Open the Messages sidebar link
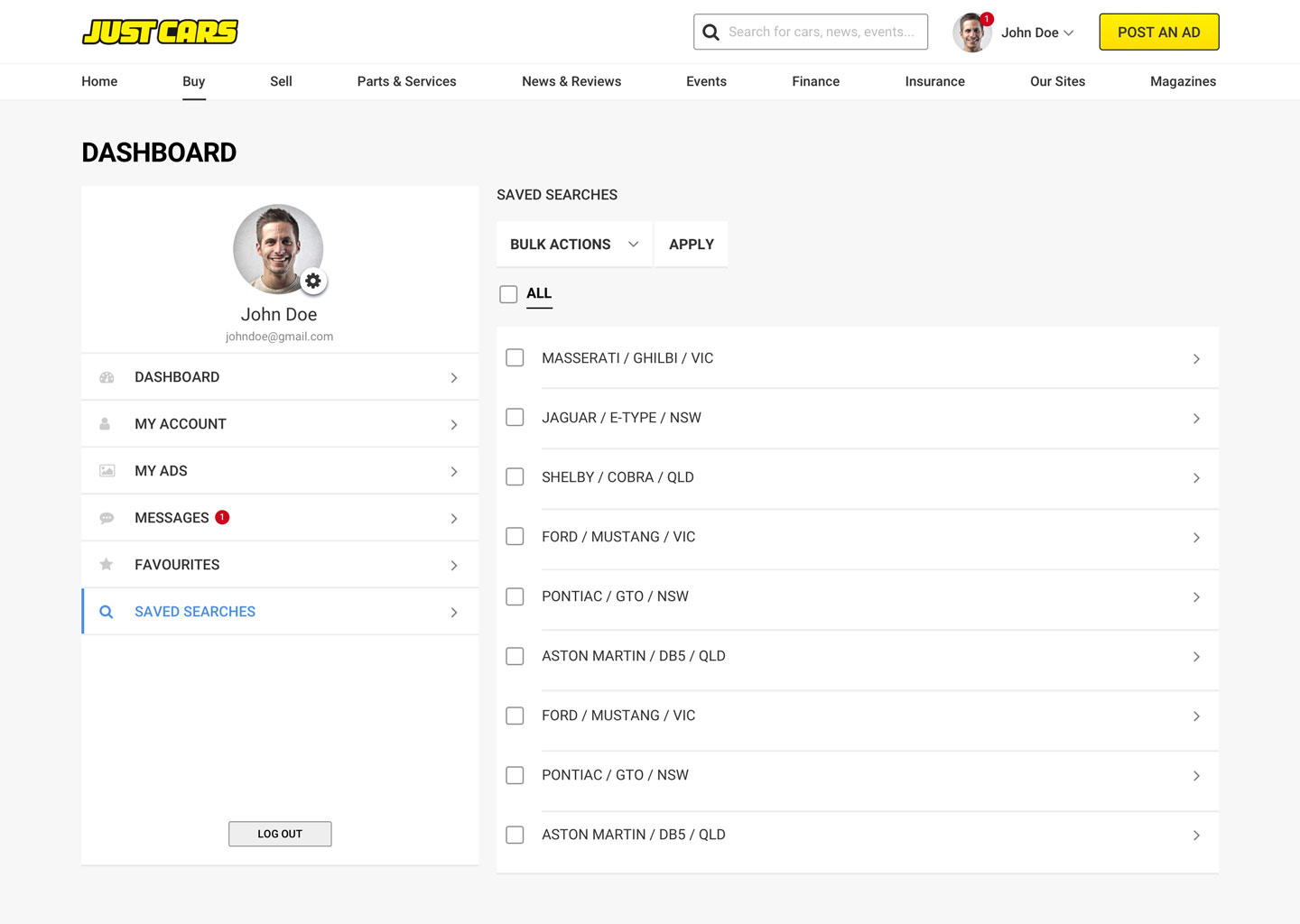 [280, 518]
